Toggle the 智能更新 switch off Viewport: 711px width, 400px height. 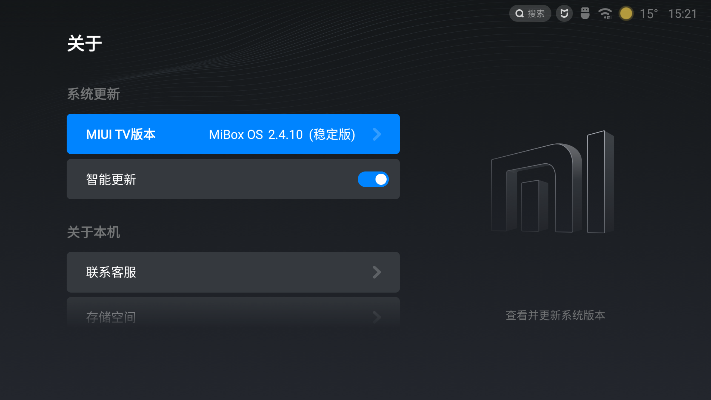coord(372,180)
